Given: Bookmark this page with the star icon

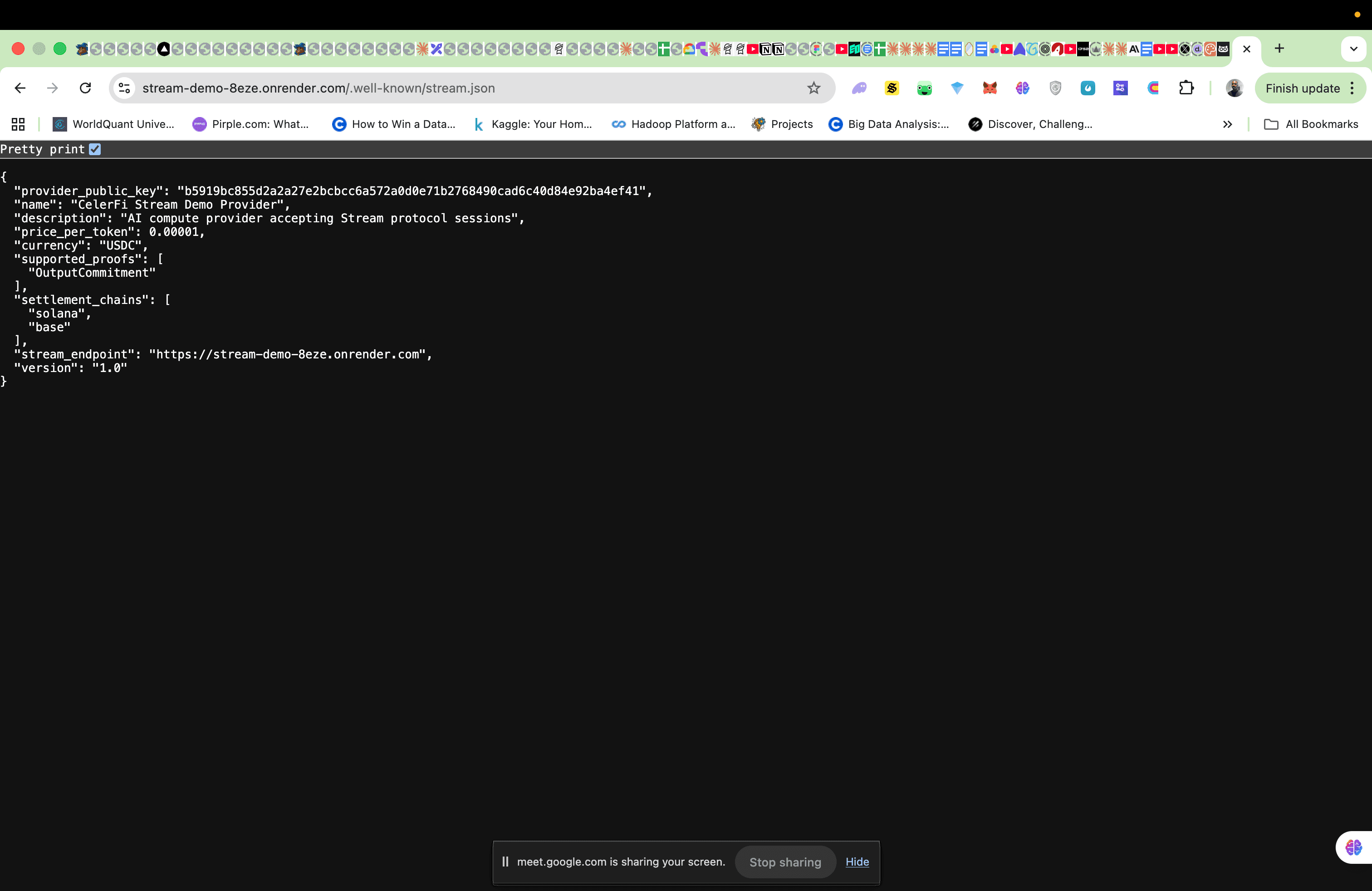Looking at the screenshot, I should (813, 88).
